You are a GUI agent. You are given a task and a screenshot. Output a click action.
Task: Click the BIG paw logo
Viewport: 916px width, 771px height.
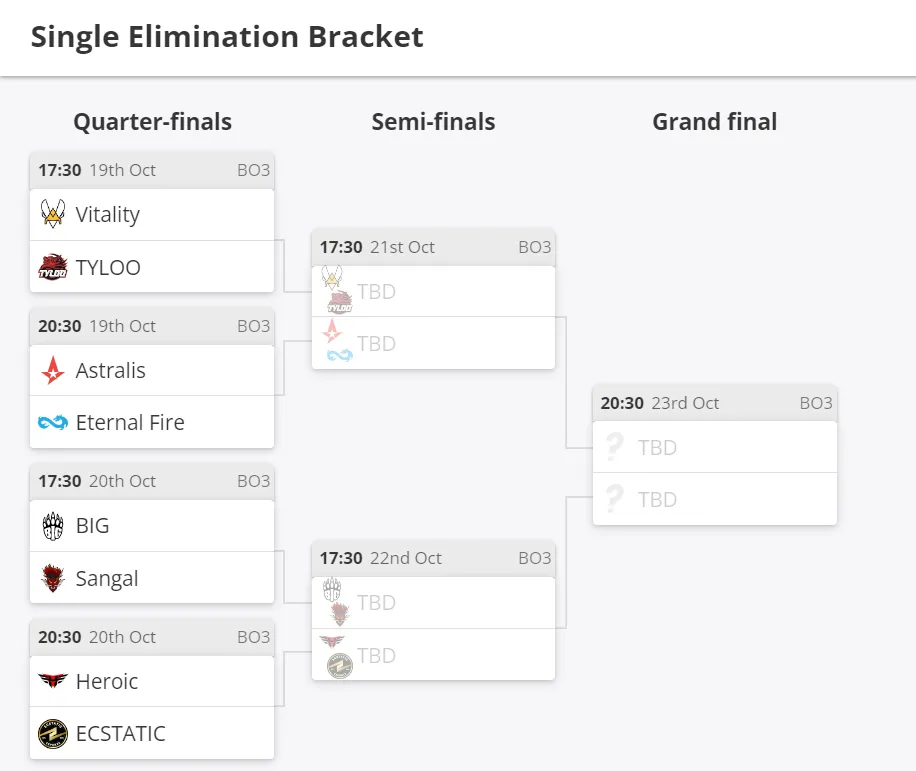coord(53,526)
